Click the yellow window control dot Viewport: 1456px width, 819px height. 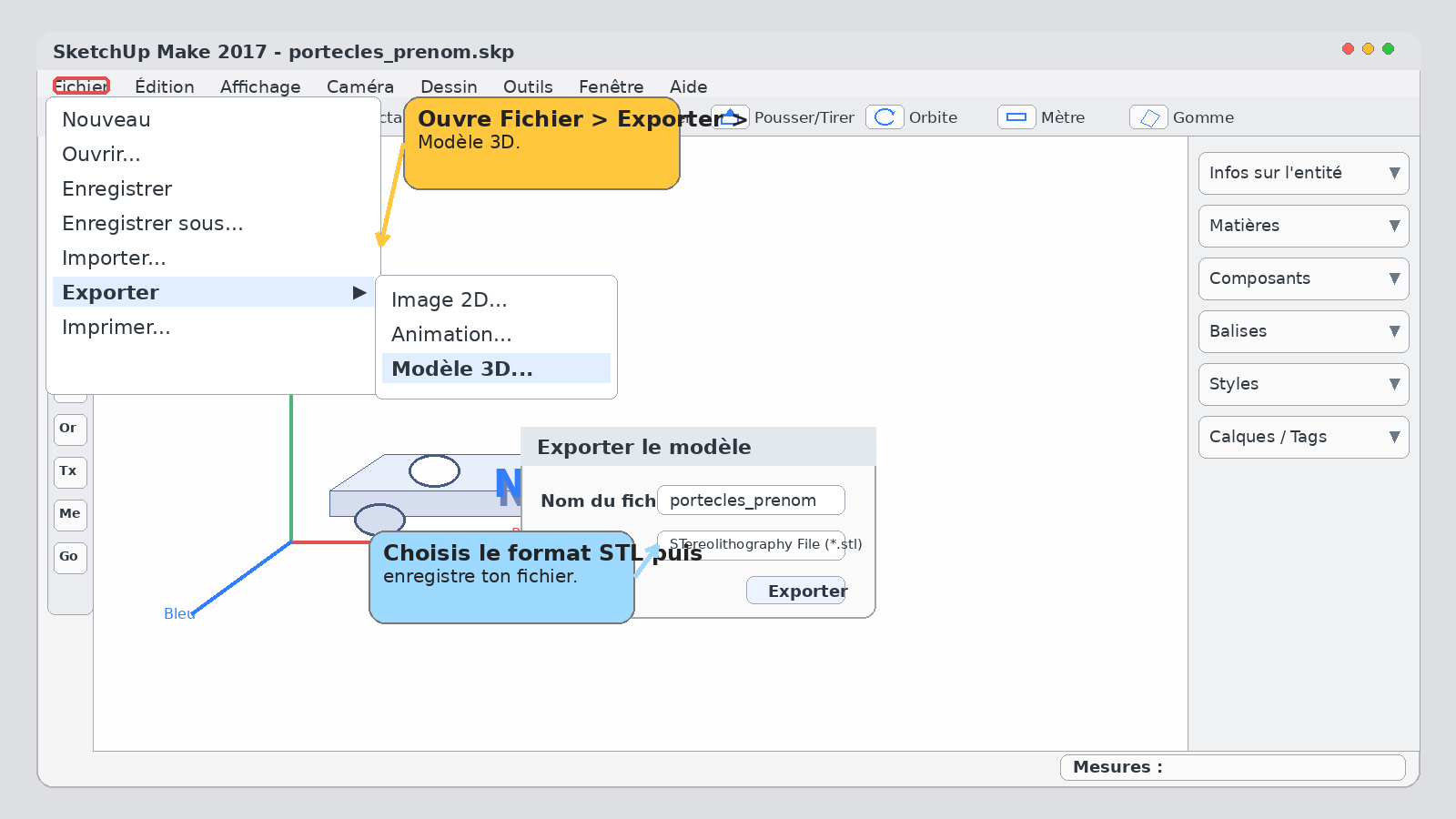(1368, 49)
